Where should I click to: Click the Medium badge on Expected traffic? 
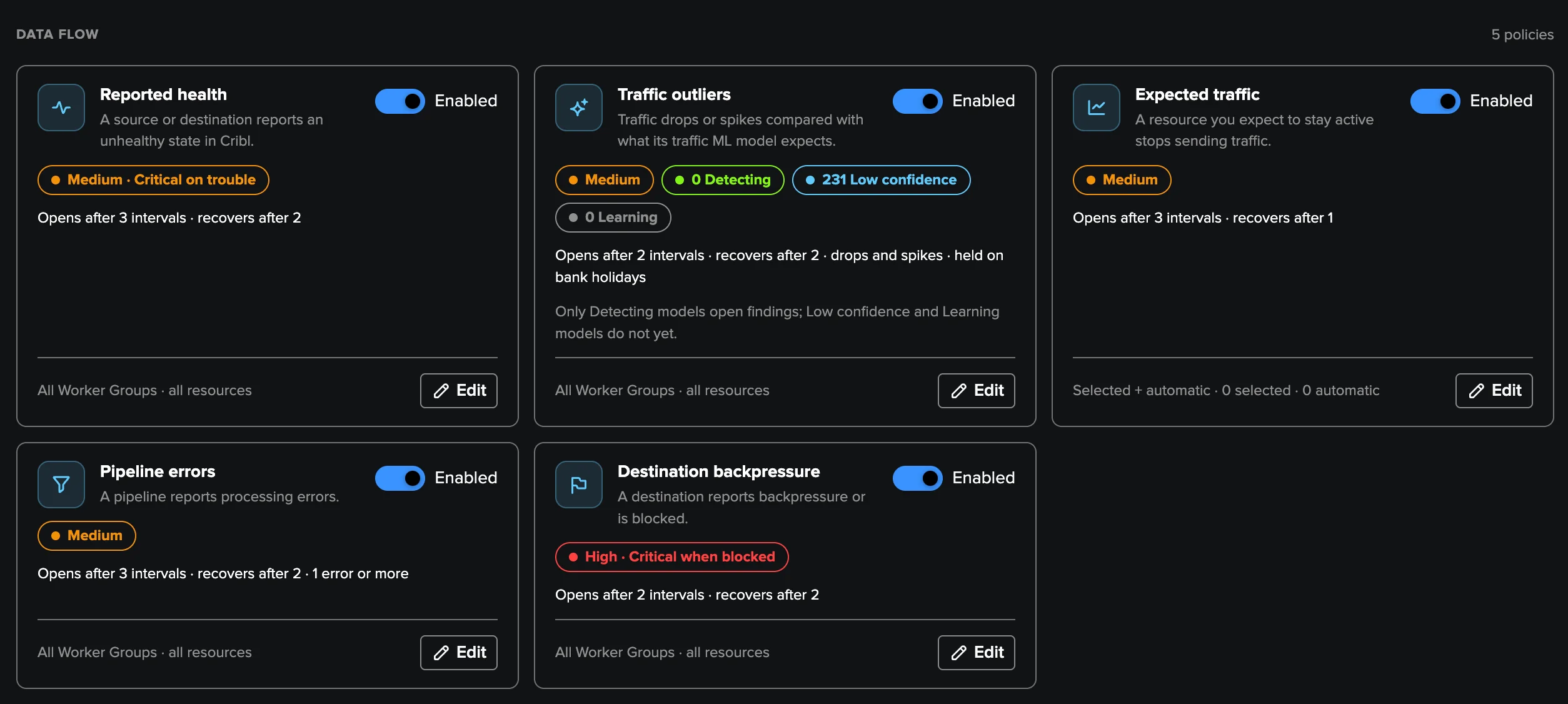pos(1122,180)
